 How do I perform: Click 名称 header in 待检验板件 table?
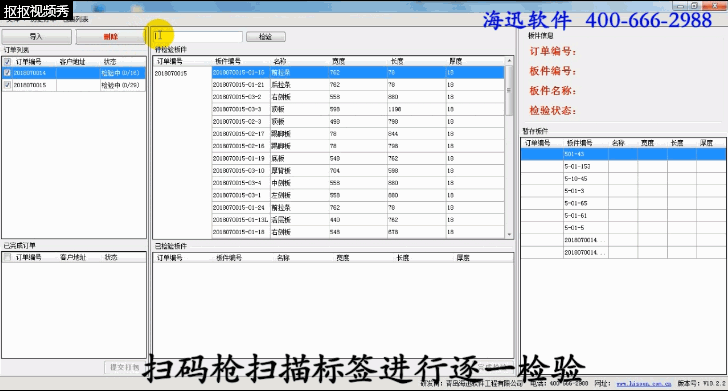point(280,61)
